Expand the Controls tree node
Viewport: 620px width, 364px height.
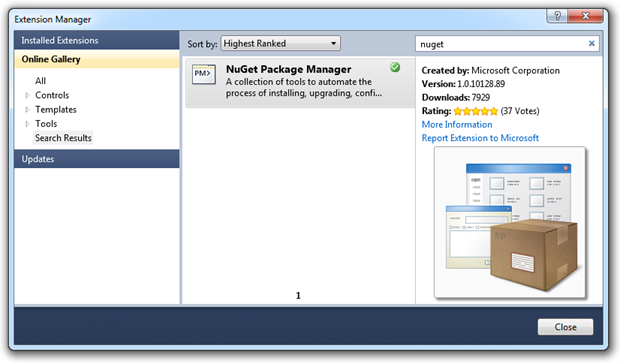point(27,95)
